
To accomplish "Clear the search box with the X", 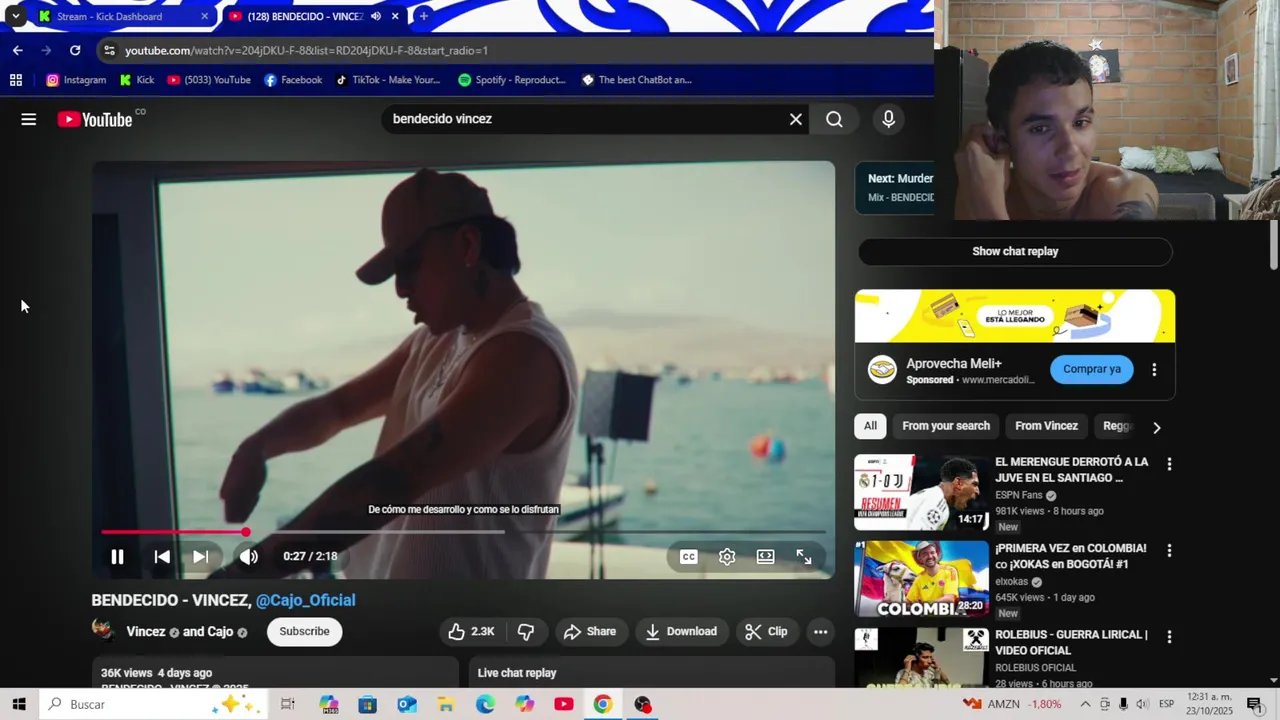I will [x=796, y=119].
